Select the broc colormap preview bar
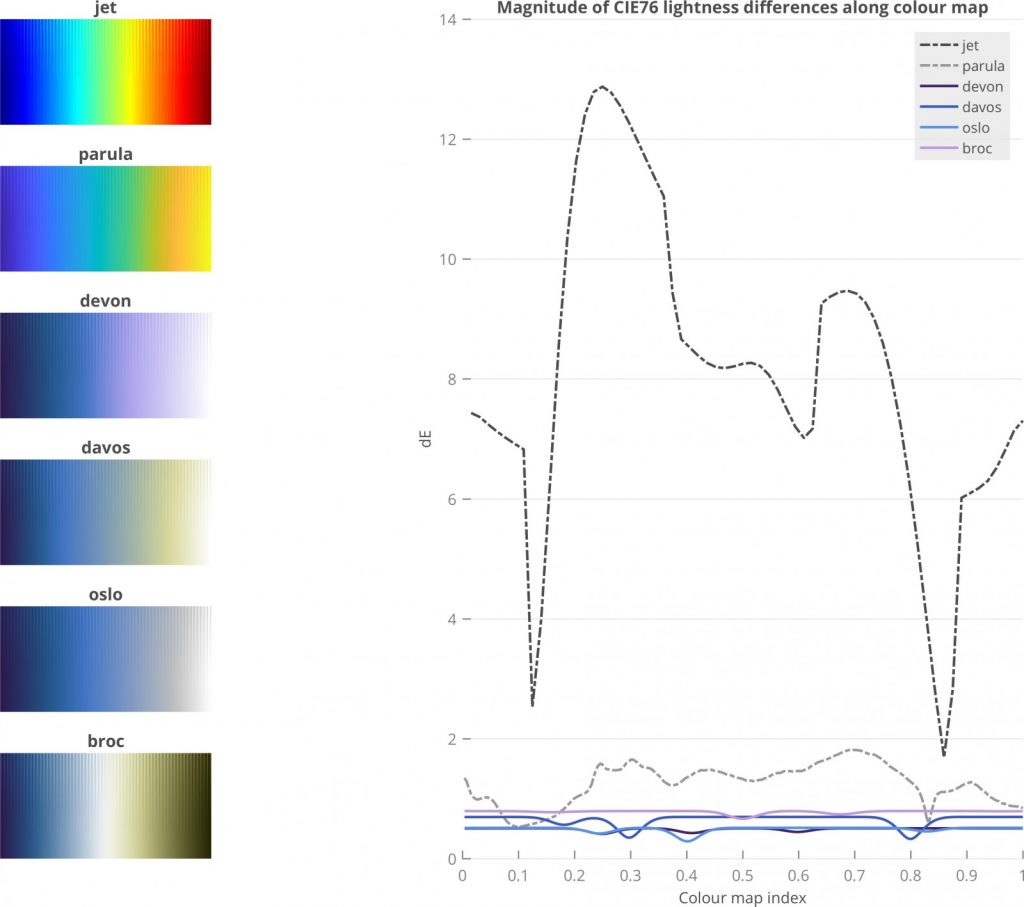This screenshot has height=907, width=1024. [x=105, y=804]
